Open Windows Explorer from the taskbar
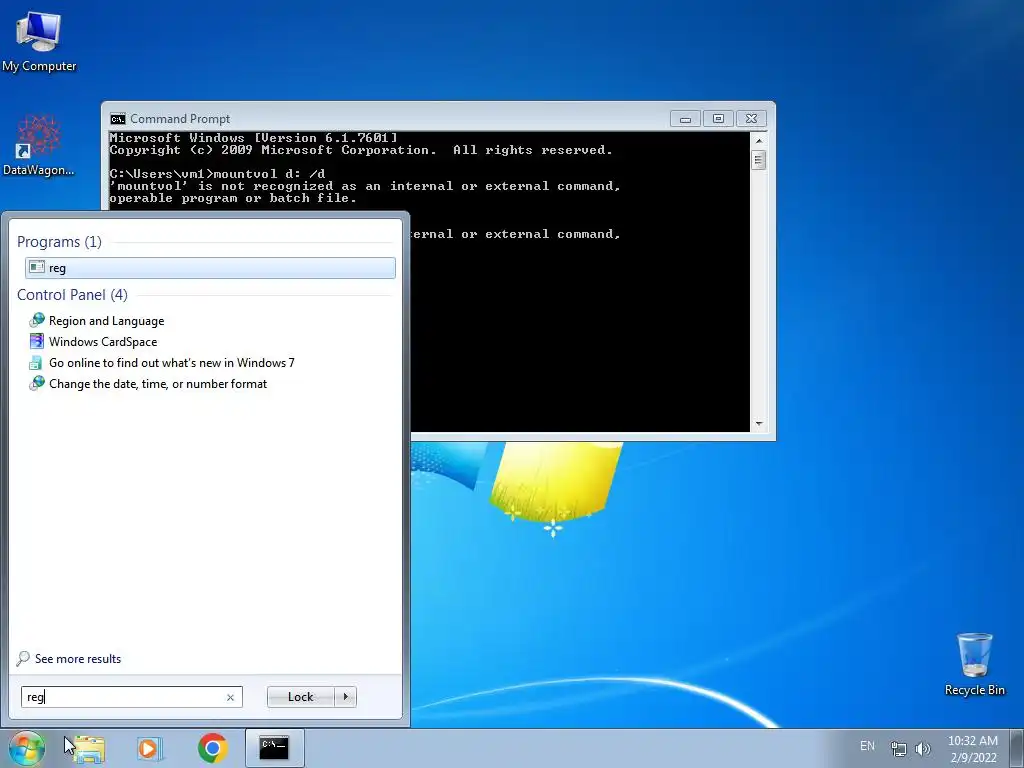Screen dimensions: 1024x768 89,748
